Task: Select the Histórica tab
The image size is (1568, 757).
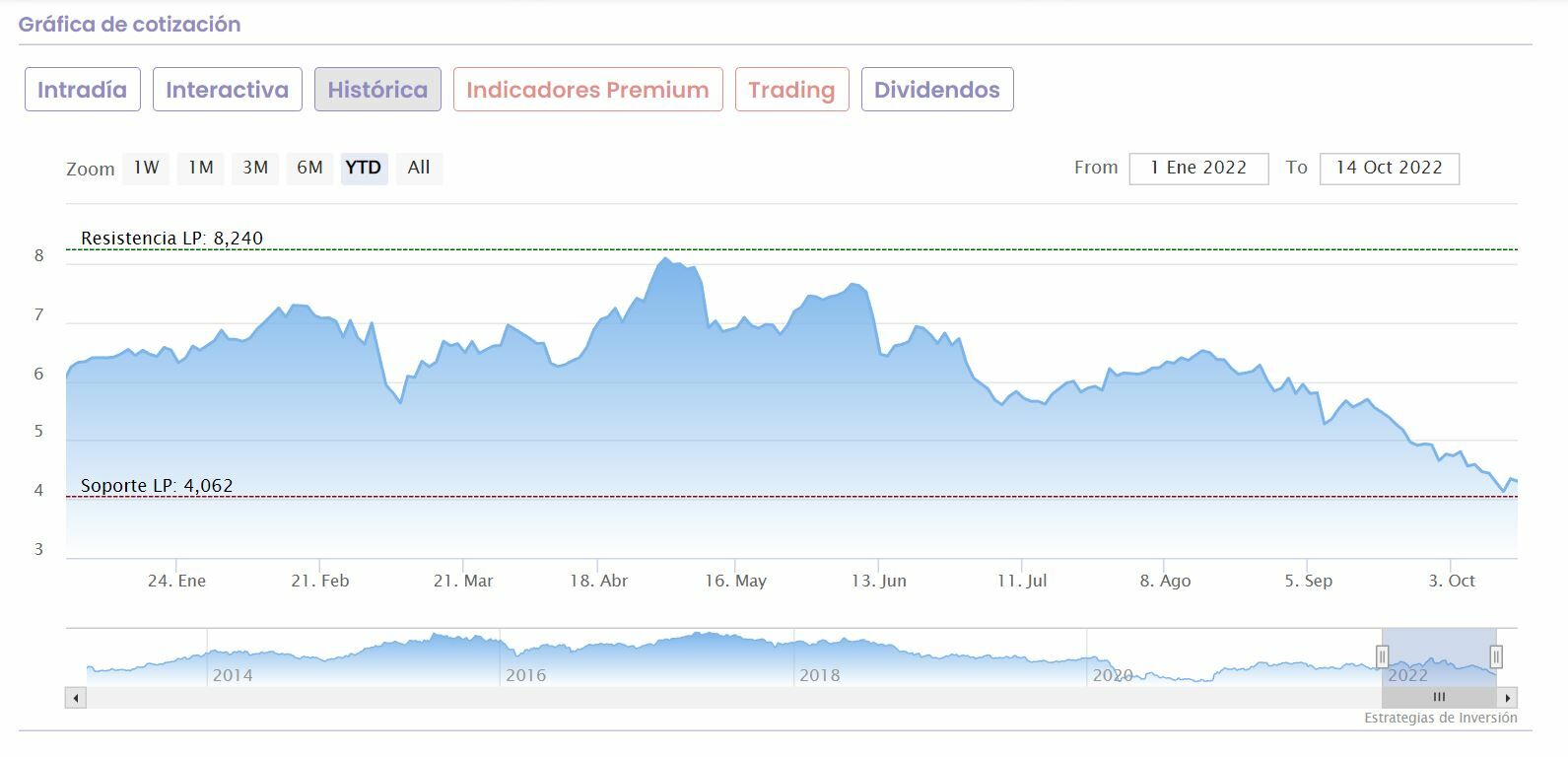Action: point(377,90)
